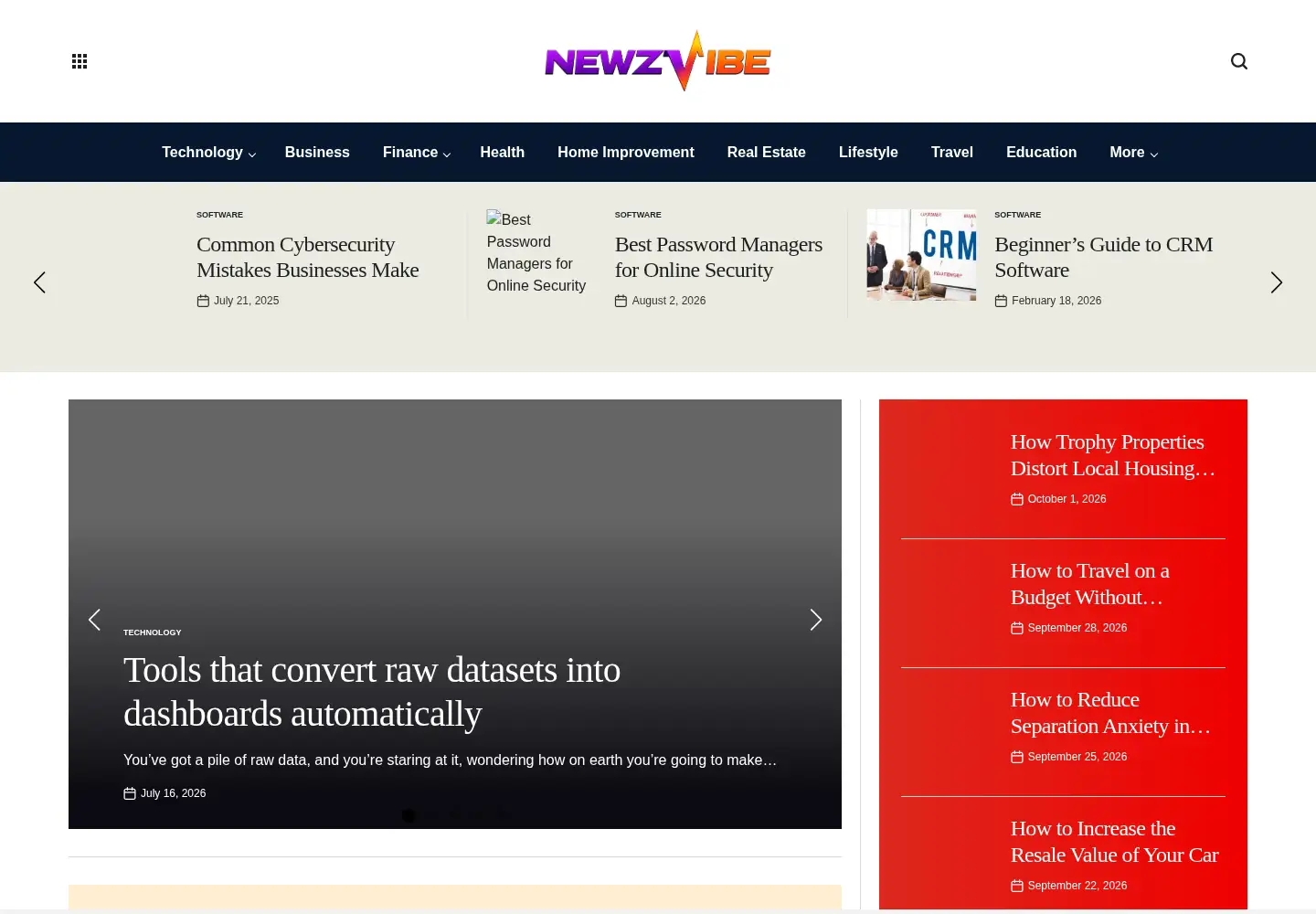Expand the Finance menu chevron
The image size is (1316, 914).
pos(447,154)
